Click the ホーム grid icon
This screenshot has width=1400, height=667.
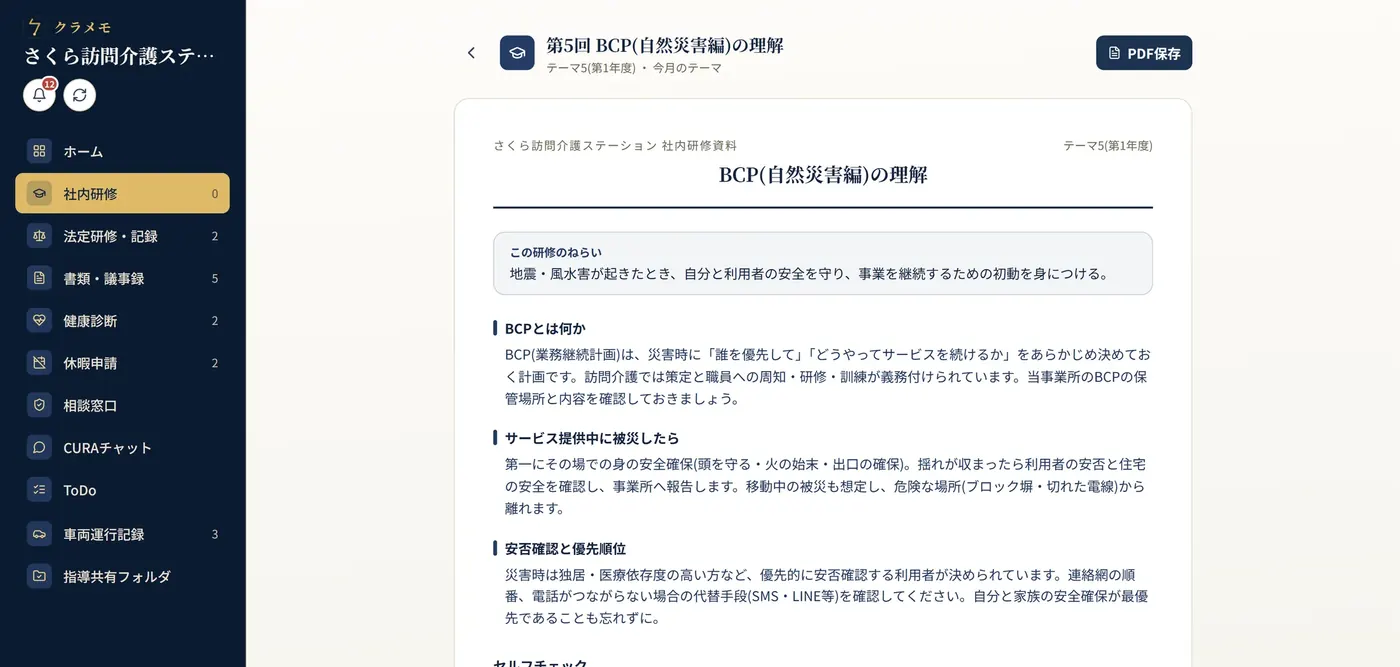point(39,151)
